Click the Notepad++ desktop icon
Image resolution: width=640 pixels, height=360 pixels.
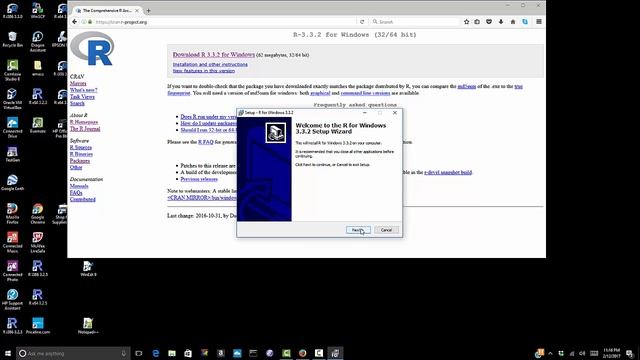point(88,326)
